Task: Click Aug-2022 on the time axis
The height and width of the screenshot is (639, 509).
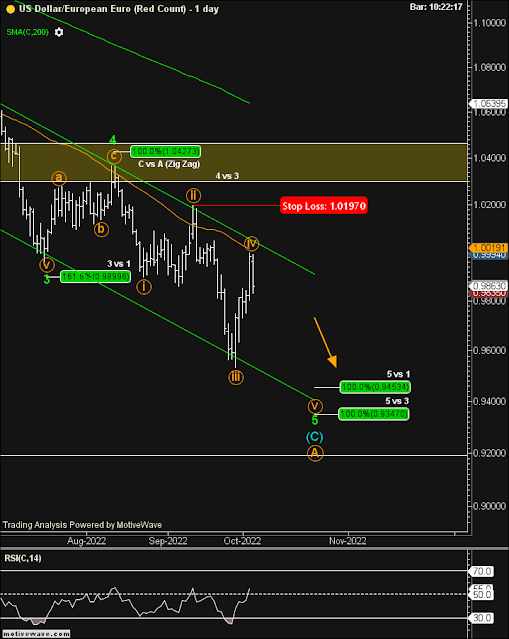Action: click(x=86, y=541)
